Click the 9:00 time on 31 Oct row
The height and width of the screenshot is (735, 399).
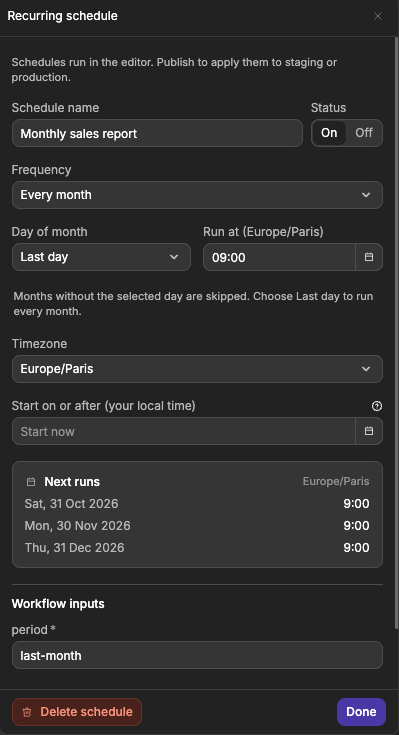[x=356, y=504]
